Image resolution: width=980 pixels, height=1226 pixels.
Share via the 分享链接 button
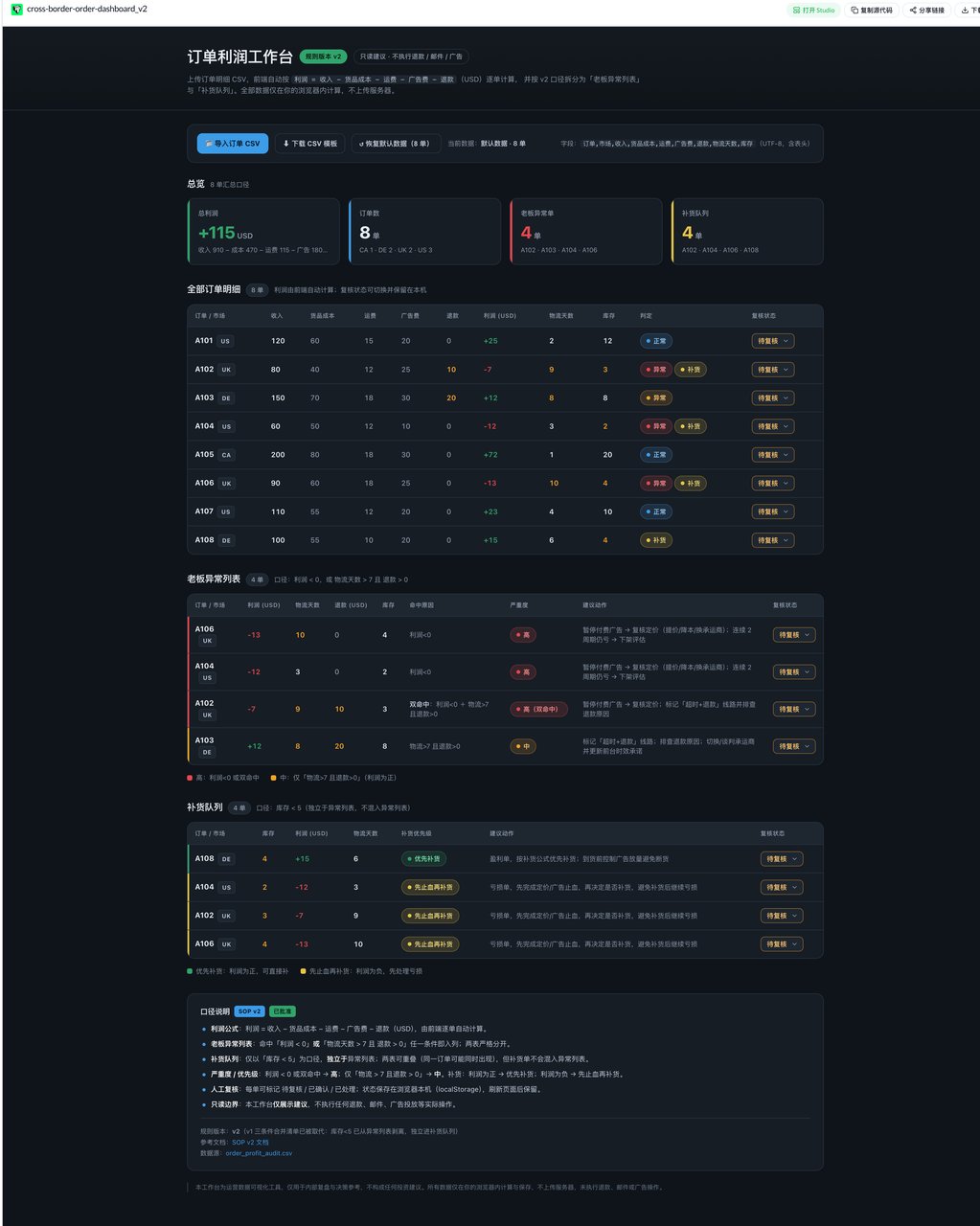(926, 11)
